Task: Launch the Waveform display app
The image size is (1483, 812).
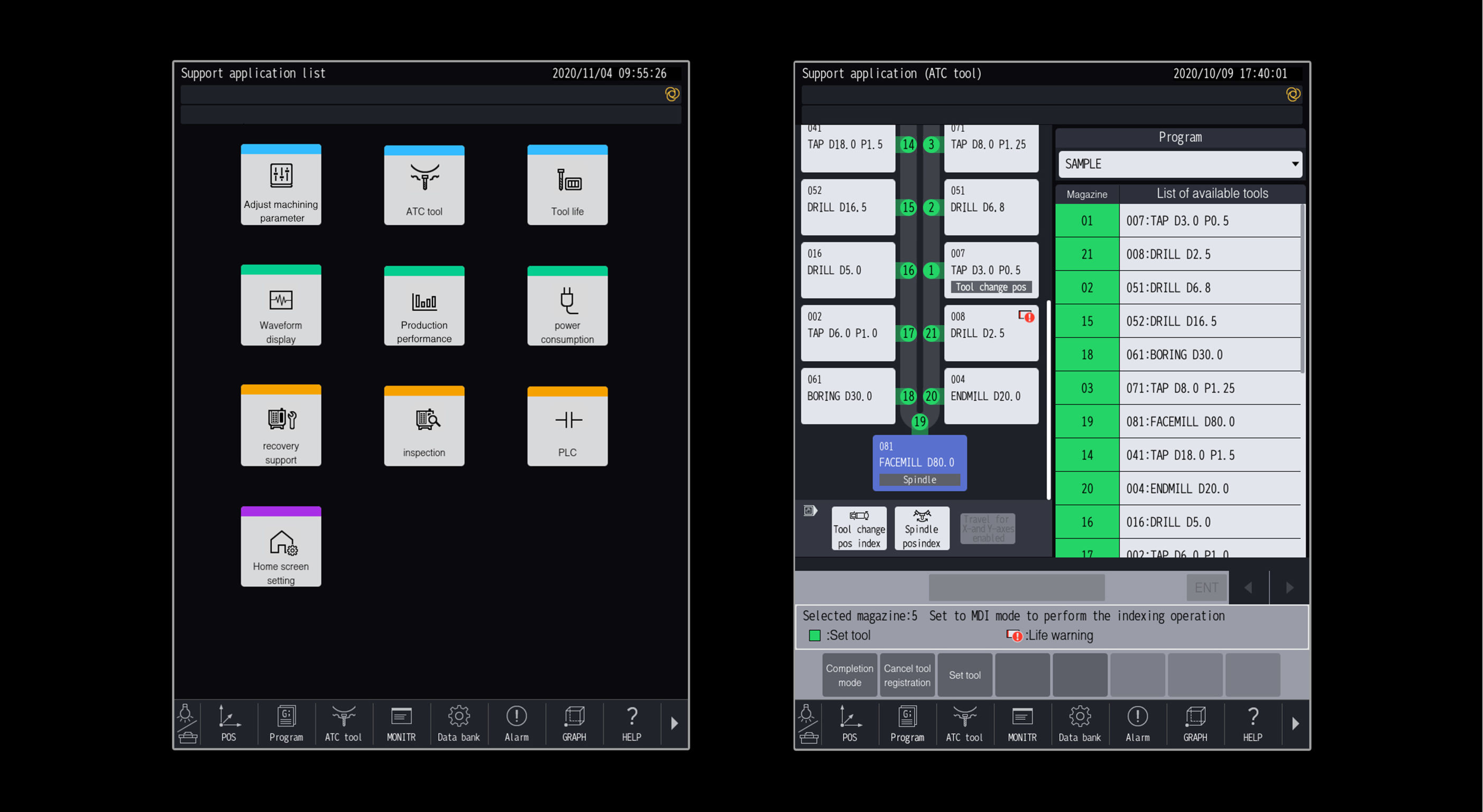Action: (x=281, y=305)
